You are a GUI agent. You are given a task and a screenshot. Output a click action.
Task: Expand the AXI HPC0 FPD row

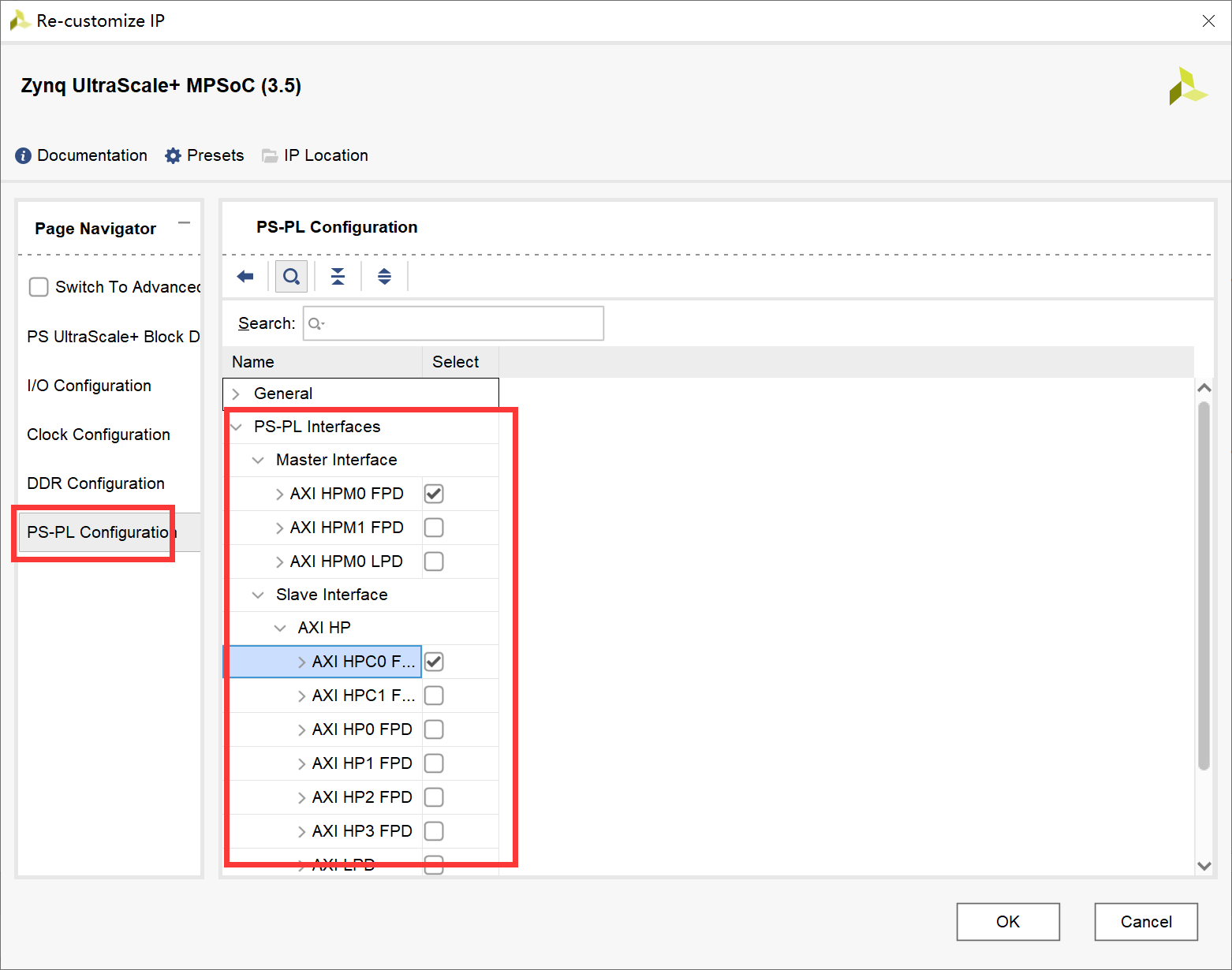point(301,662)
